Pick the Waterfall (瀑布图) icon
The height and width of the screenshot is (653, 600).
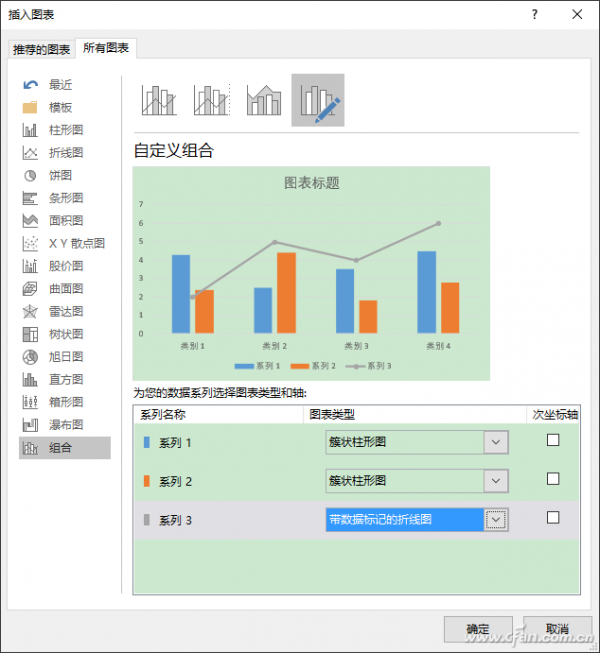(30, 425)
